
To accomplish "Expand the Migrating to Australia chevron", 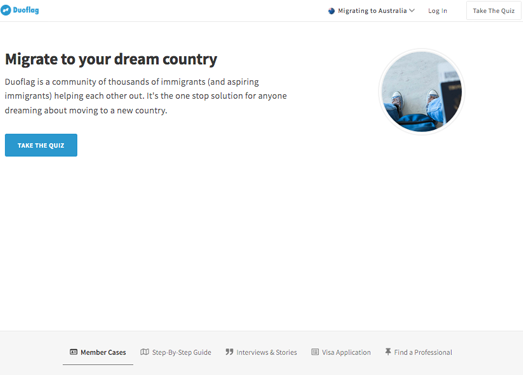I will pyautogui.click(x=412, y=11).
